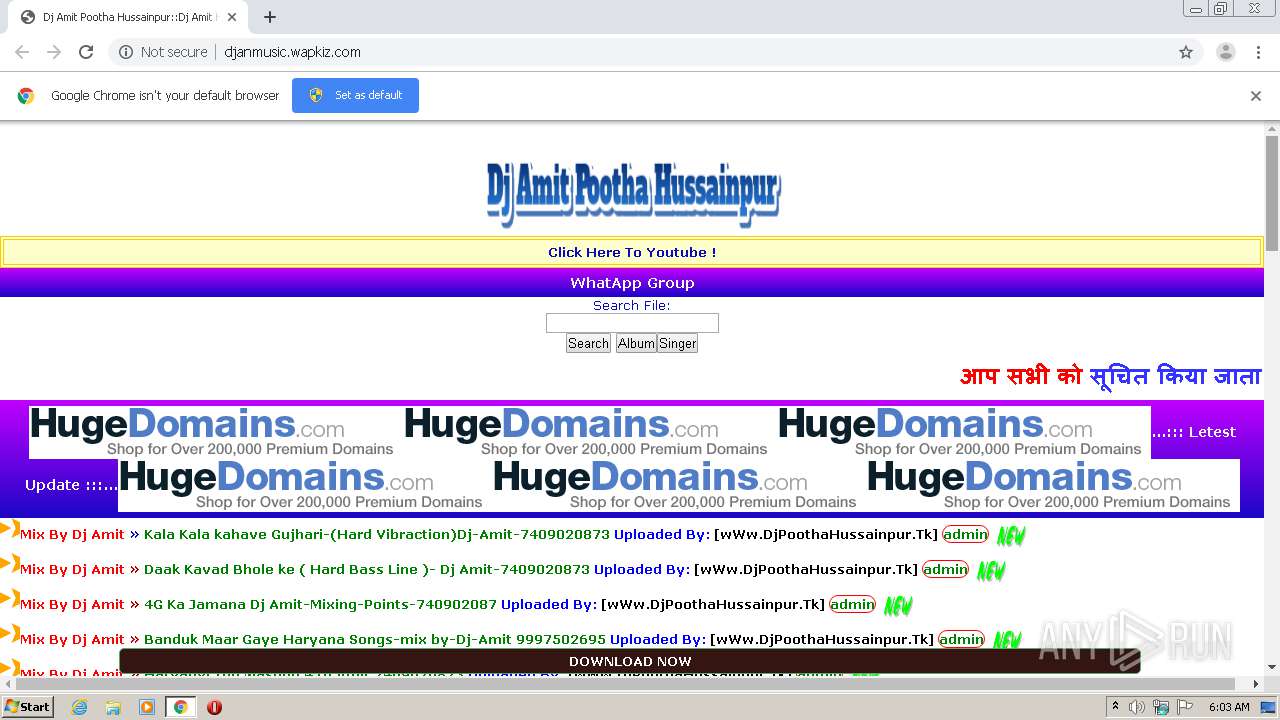Click the Album button
Viewport: 1280px width, 720px height.
[x=636, y=343]
